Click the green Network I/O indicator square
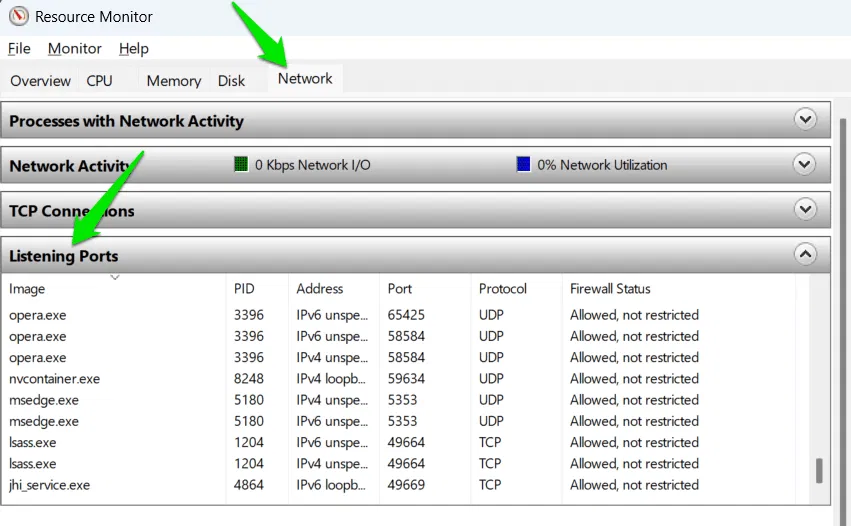 (x=240, y=164)
